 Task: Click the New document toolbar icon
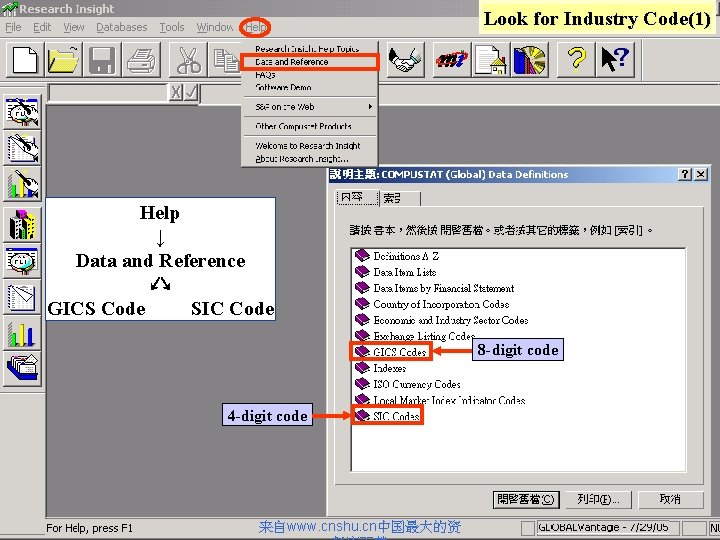coord(25,60)
